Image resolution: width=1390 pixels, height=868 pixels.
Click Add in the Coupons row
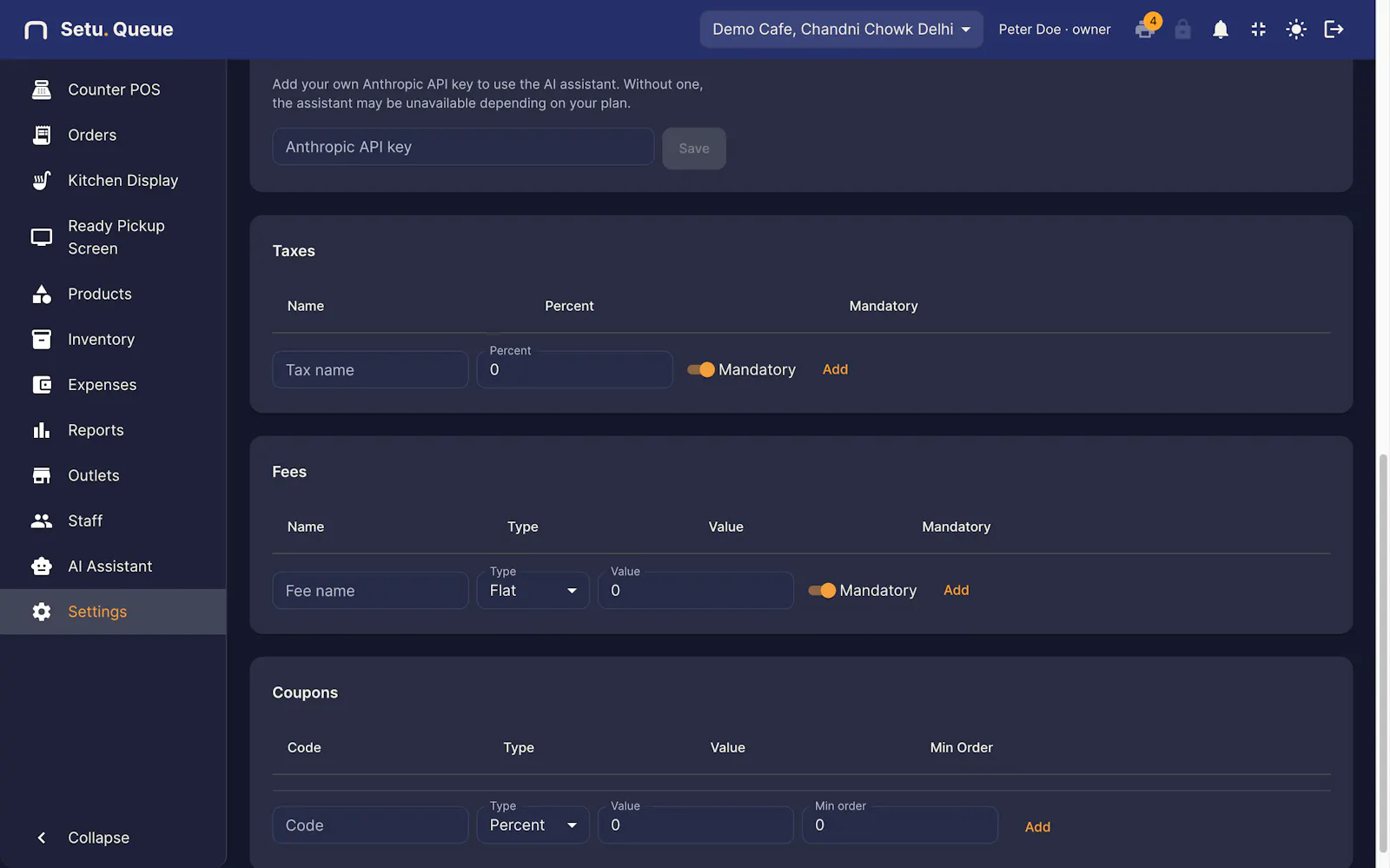coord(1037,826)
